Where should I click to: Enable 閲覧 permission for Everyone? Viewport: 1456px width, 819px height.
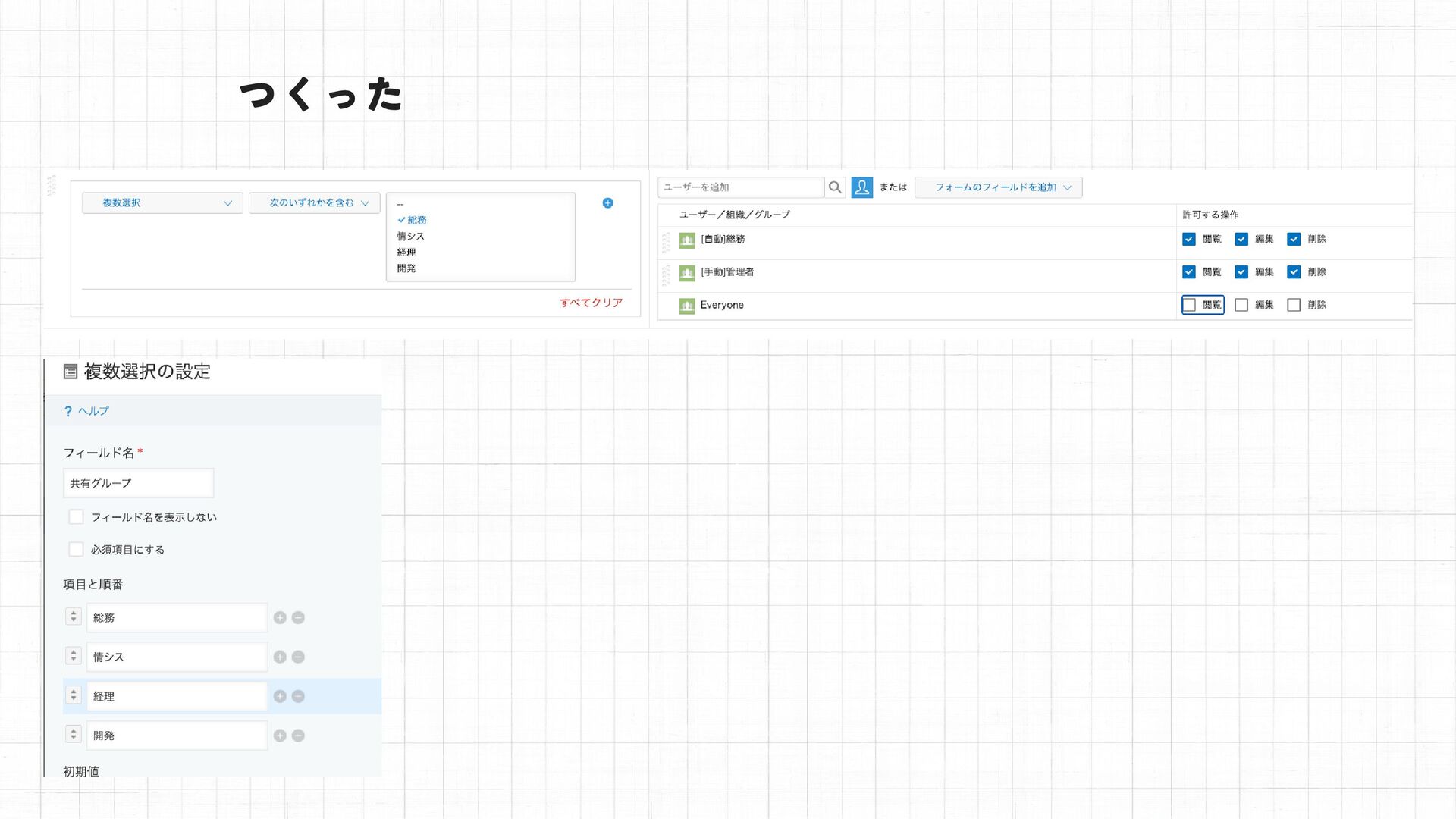[1189, 305]
